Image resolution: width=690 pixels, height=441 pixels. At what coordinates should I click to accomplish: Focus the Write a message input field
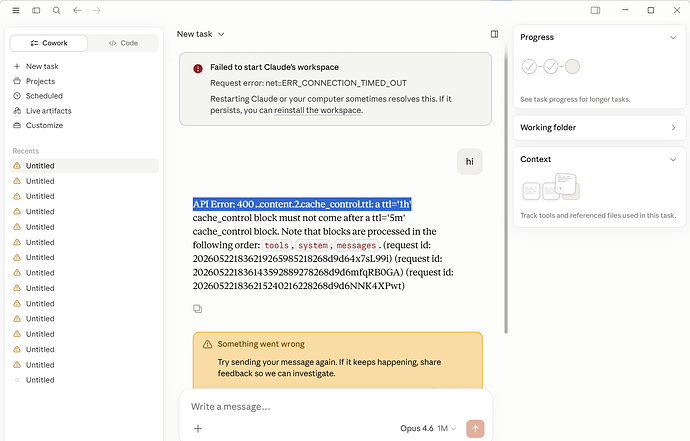(335, 407)
